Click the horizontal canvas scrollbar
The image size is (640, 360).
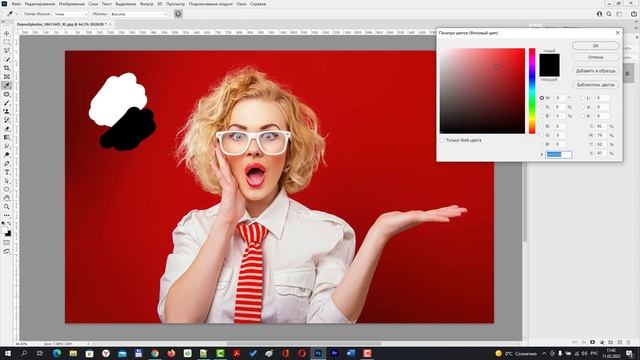304,344
